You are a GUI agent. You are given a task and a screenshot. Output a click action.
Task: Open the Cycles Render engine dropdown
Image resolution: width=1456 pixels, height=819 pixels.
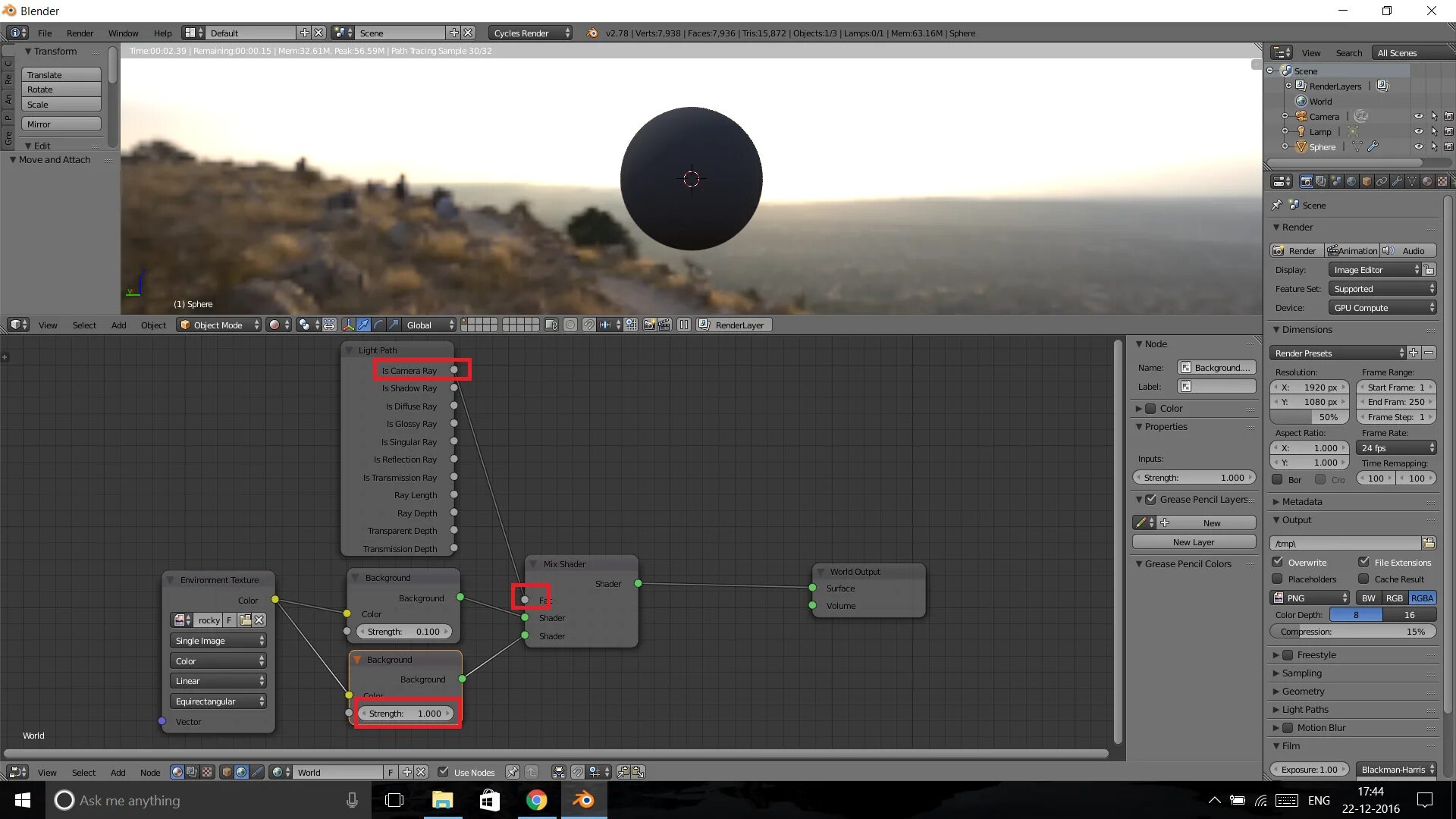530,33
